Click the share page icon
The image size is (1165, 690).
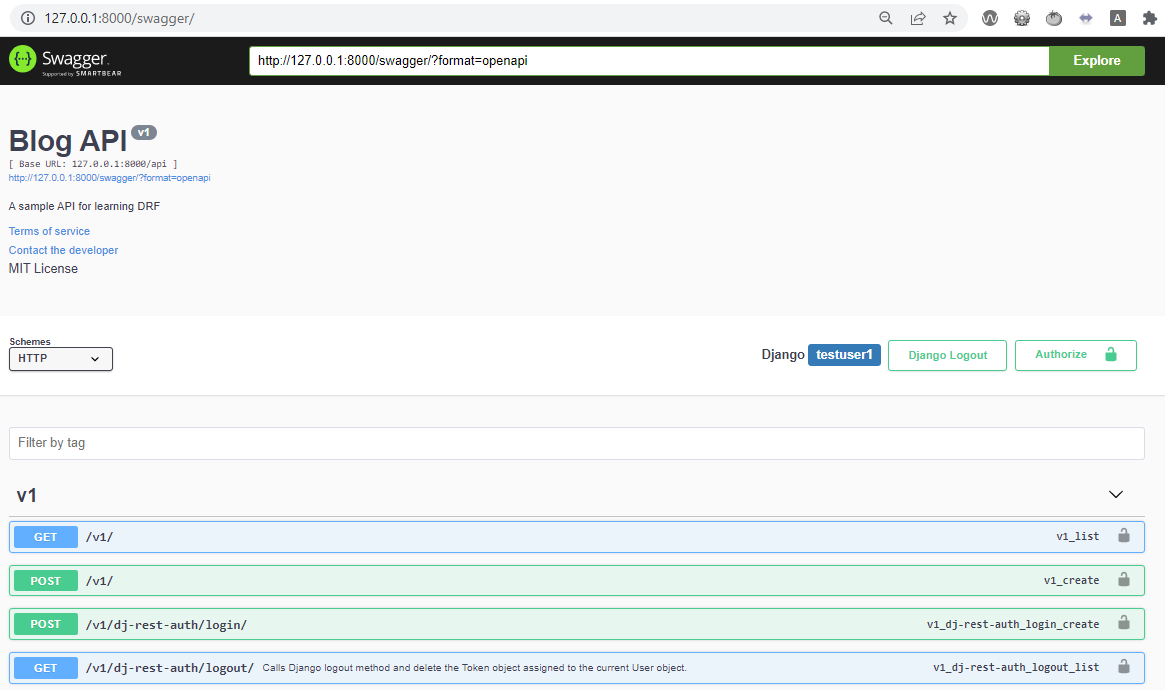point(918,18)
